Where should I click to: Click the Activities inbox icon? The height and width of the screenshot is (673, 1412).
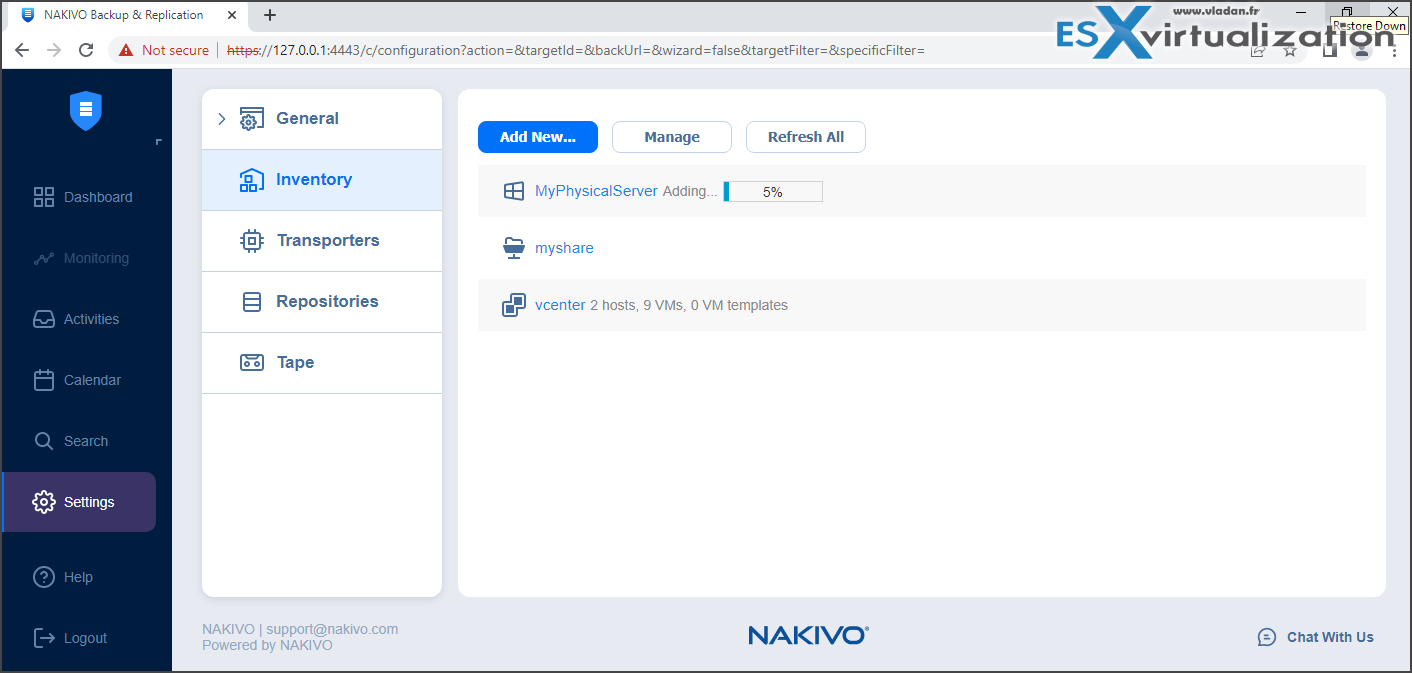tap(44, 319)
